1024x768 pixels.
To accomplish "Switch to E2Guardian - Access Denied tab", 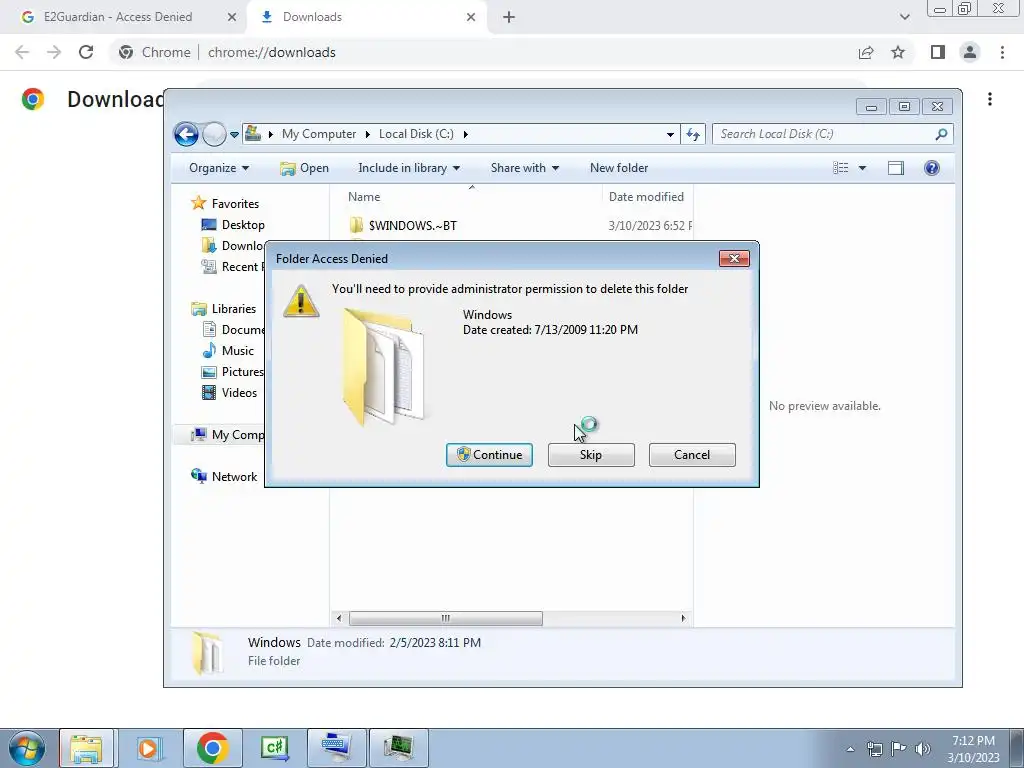I will [118, 17].
